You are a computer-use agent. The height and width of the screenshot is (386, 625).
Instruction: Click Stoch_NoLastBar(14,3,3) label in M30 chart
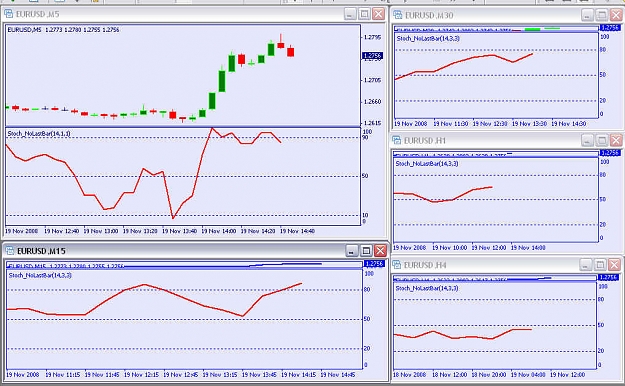[428, 39]
